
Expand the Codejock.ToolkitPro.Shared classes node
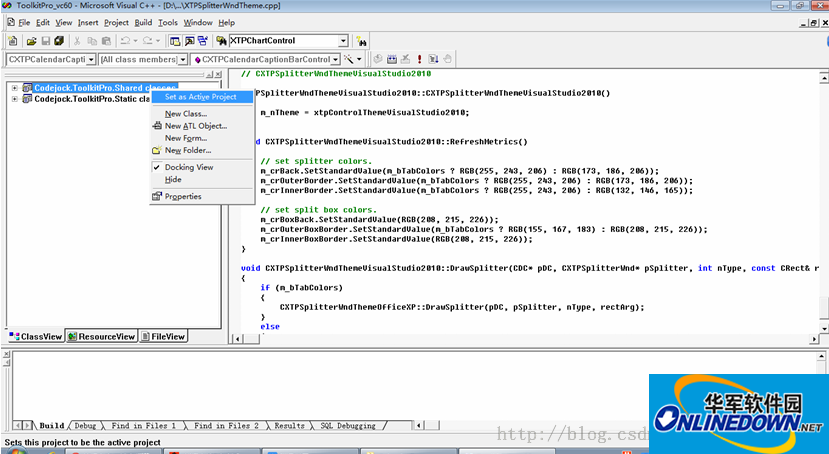point(15,88)
